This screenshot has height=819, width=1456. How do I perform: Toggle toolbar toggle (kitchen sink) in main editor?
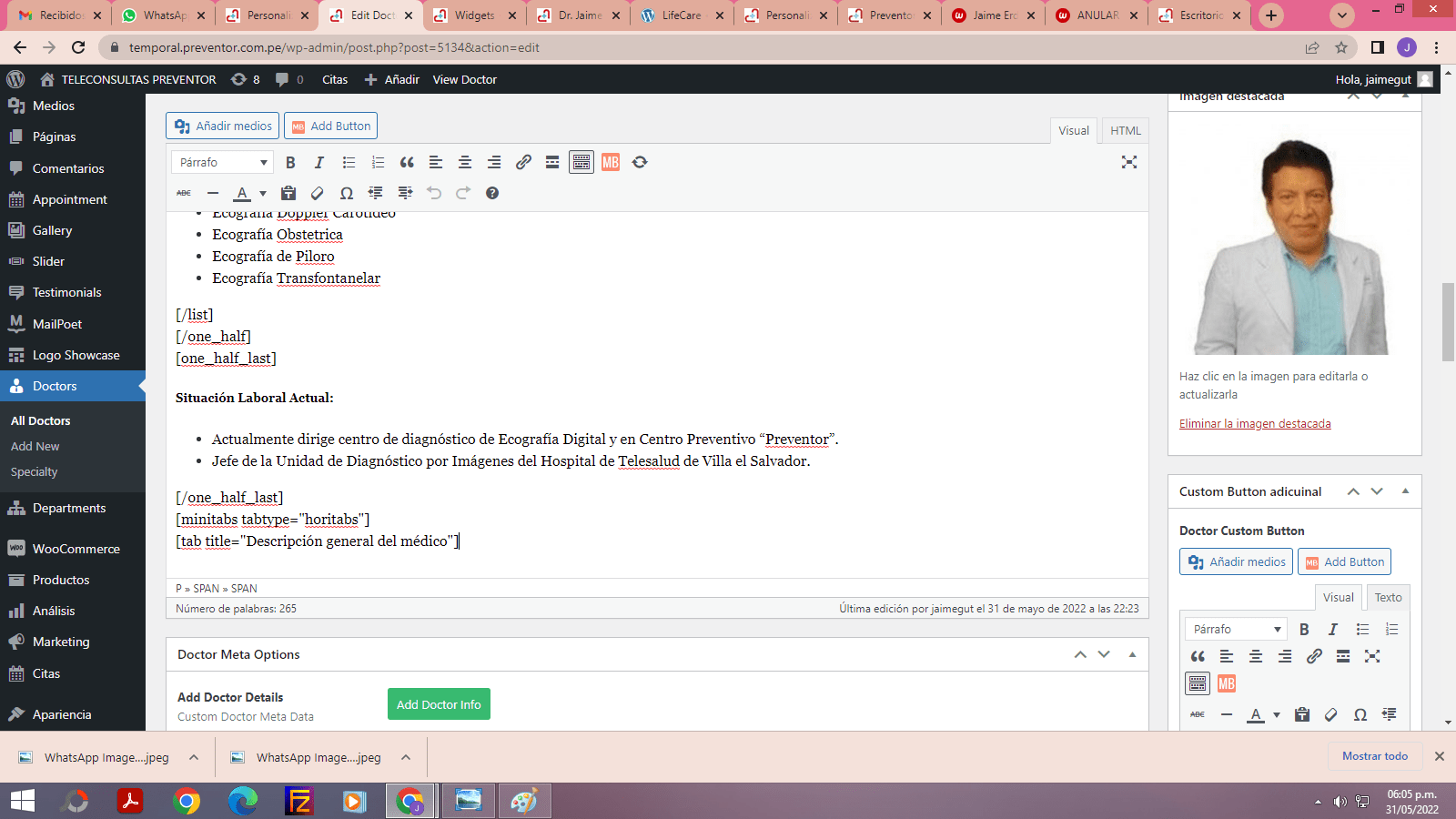[x=581, y=162]
